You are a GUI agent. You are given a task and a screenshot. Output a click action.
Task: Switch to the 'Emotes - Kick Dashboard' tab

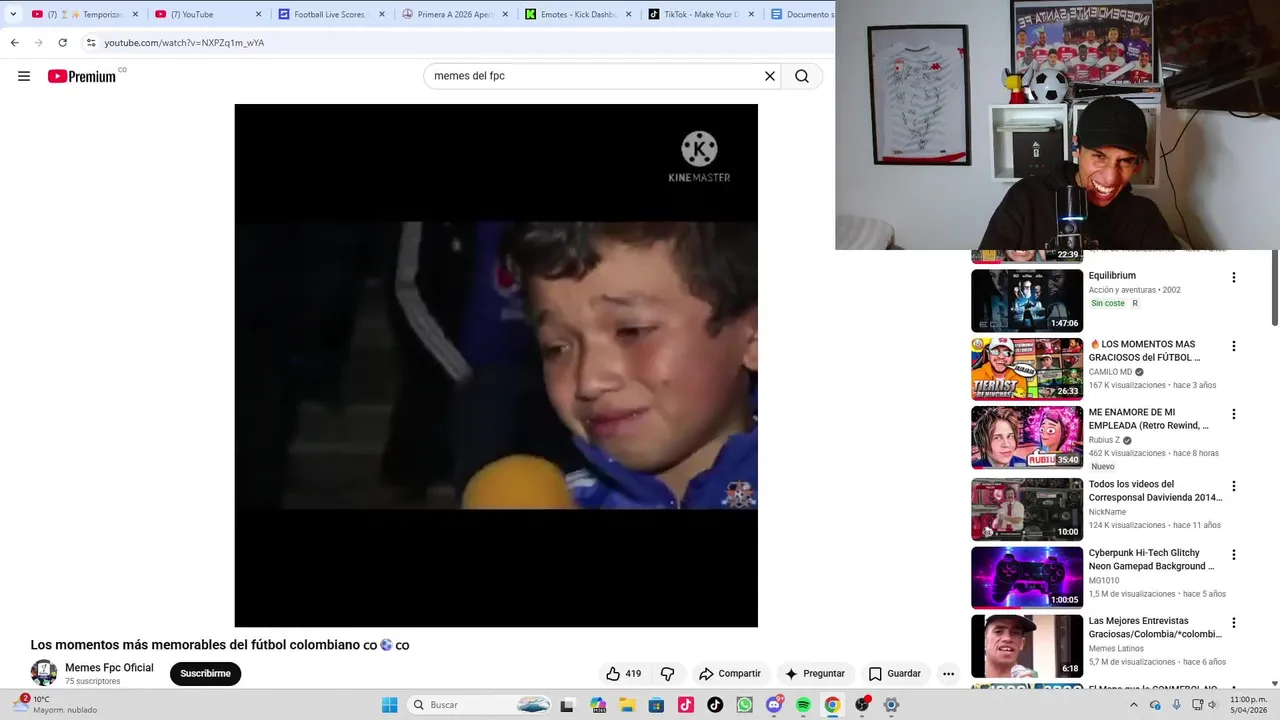(x=578, y=14)
